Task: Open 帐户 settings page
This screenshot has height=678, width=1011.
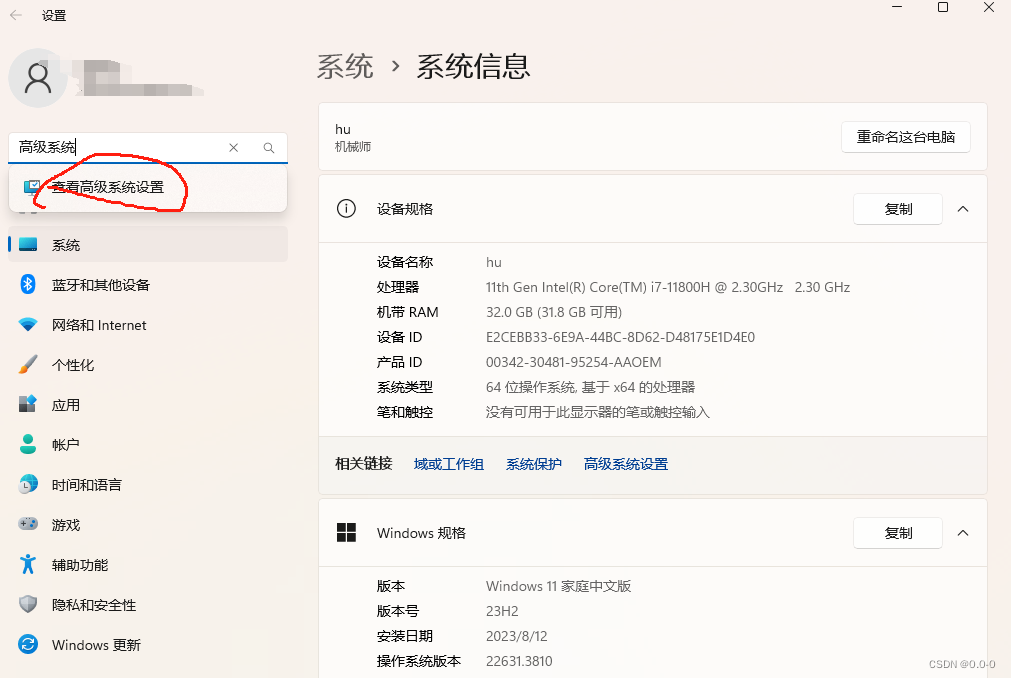Action: click(x=148, y=444)
